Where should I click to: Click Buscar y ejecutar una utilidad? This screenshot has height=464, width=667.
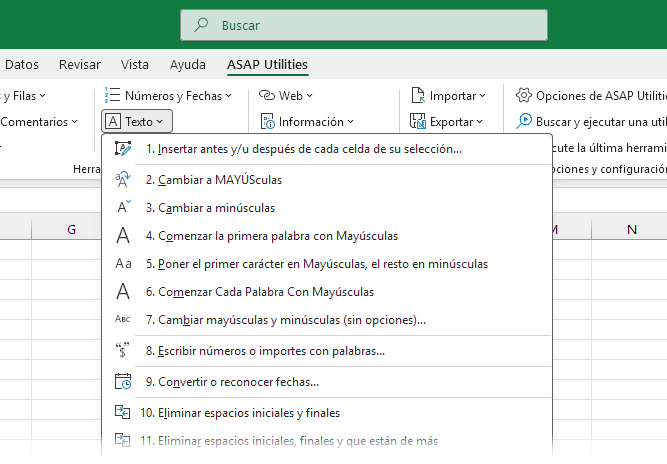click(591, 122)
